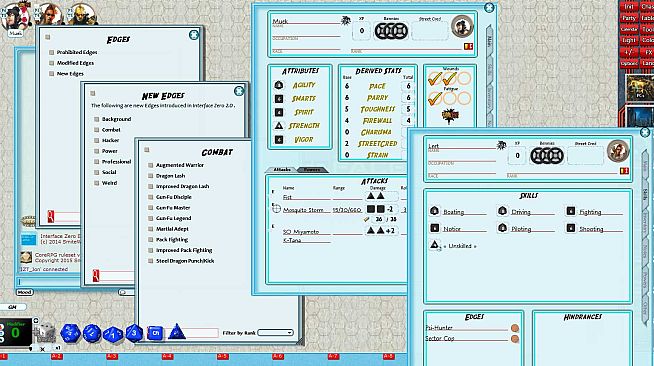Roll the blue d4 pyramid die
The height and width of the screenshot is (366, 654).
[x=177, y=332]
